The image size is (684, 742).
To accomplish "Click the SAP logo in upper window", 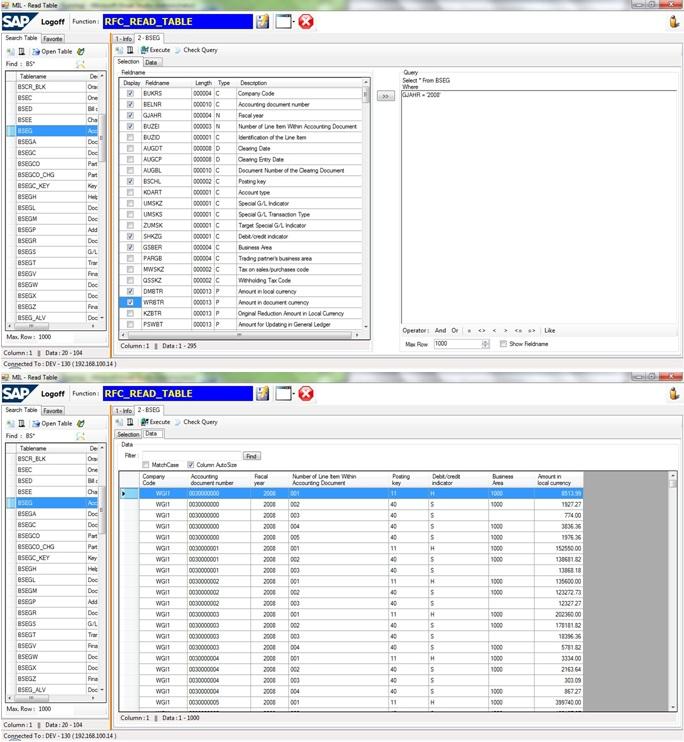I will point(19,22).
